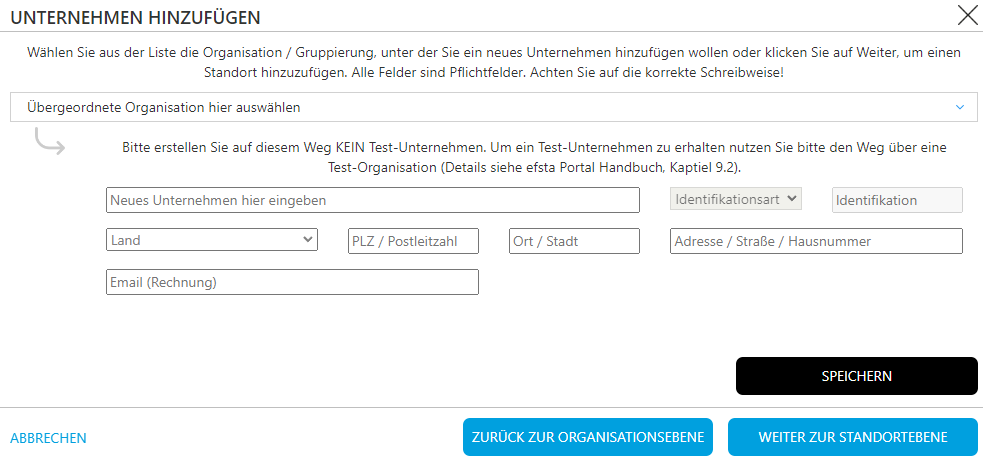Screen dimensions: 983x461
Task: Click the Identifikation text field
Action: click(897, 200)
